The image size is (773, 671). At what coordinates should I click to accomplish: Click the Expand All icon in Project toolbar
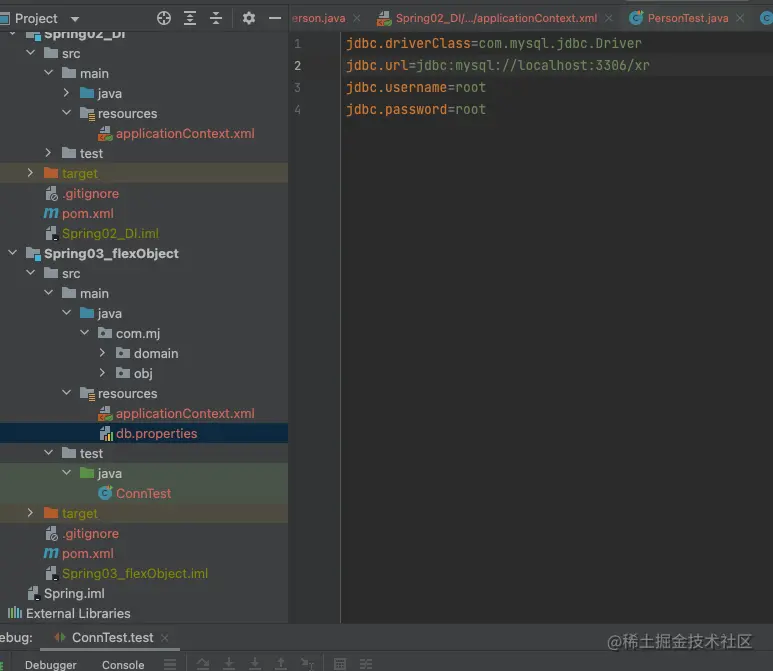click(x=190, y=18)
